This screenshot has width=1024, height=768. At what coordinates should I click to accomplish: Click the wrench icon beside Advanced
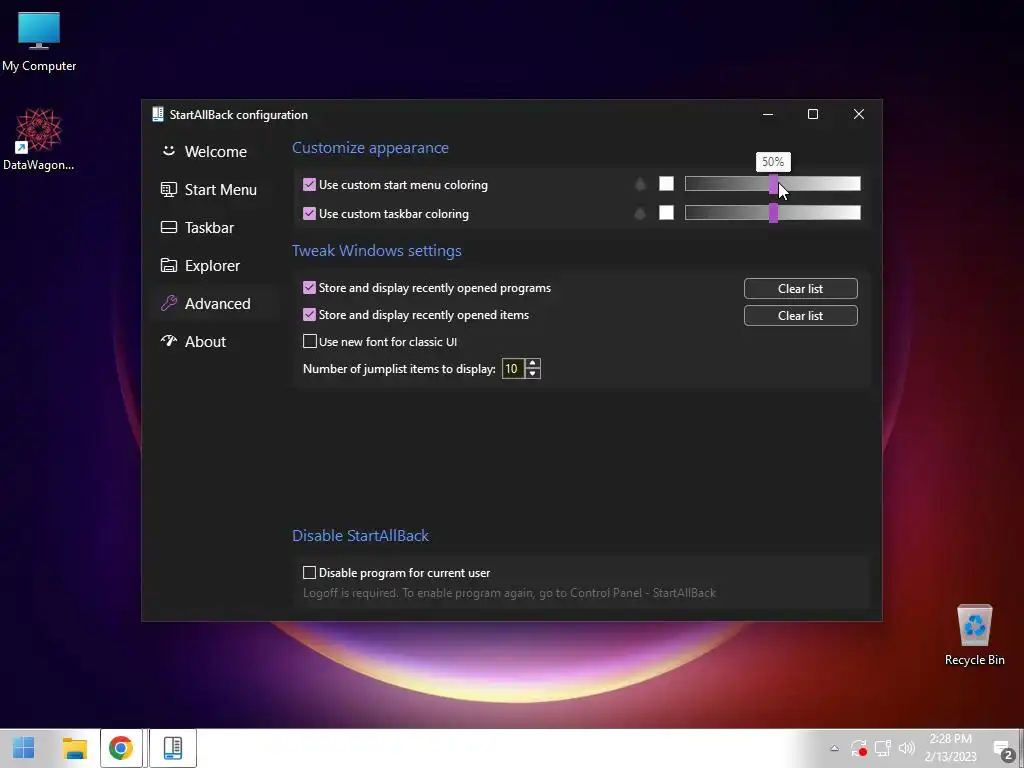(168, 303)
